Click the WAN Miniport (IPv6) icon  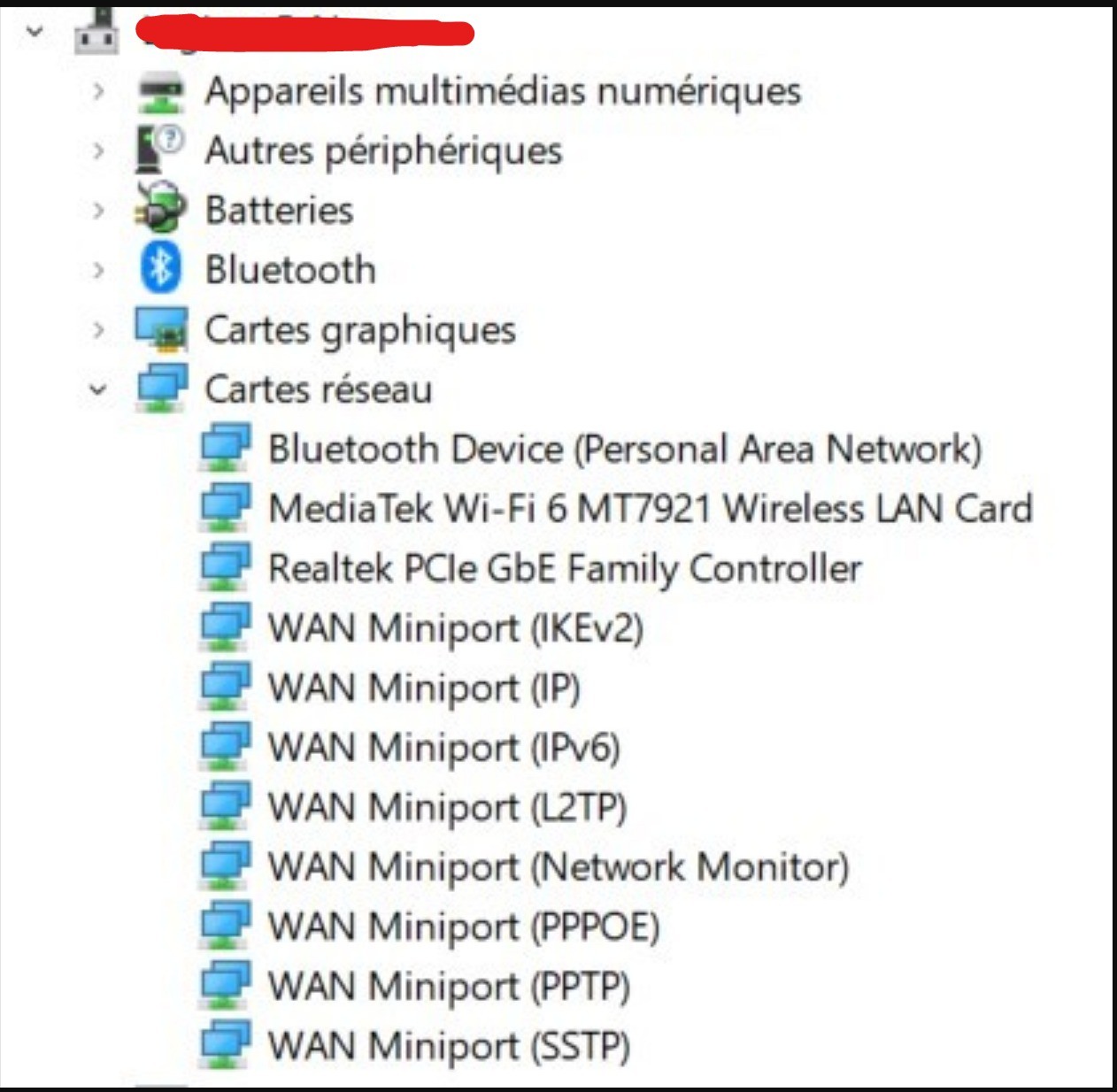225,747
